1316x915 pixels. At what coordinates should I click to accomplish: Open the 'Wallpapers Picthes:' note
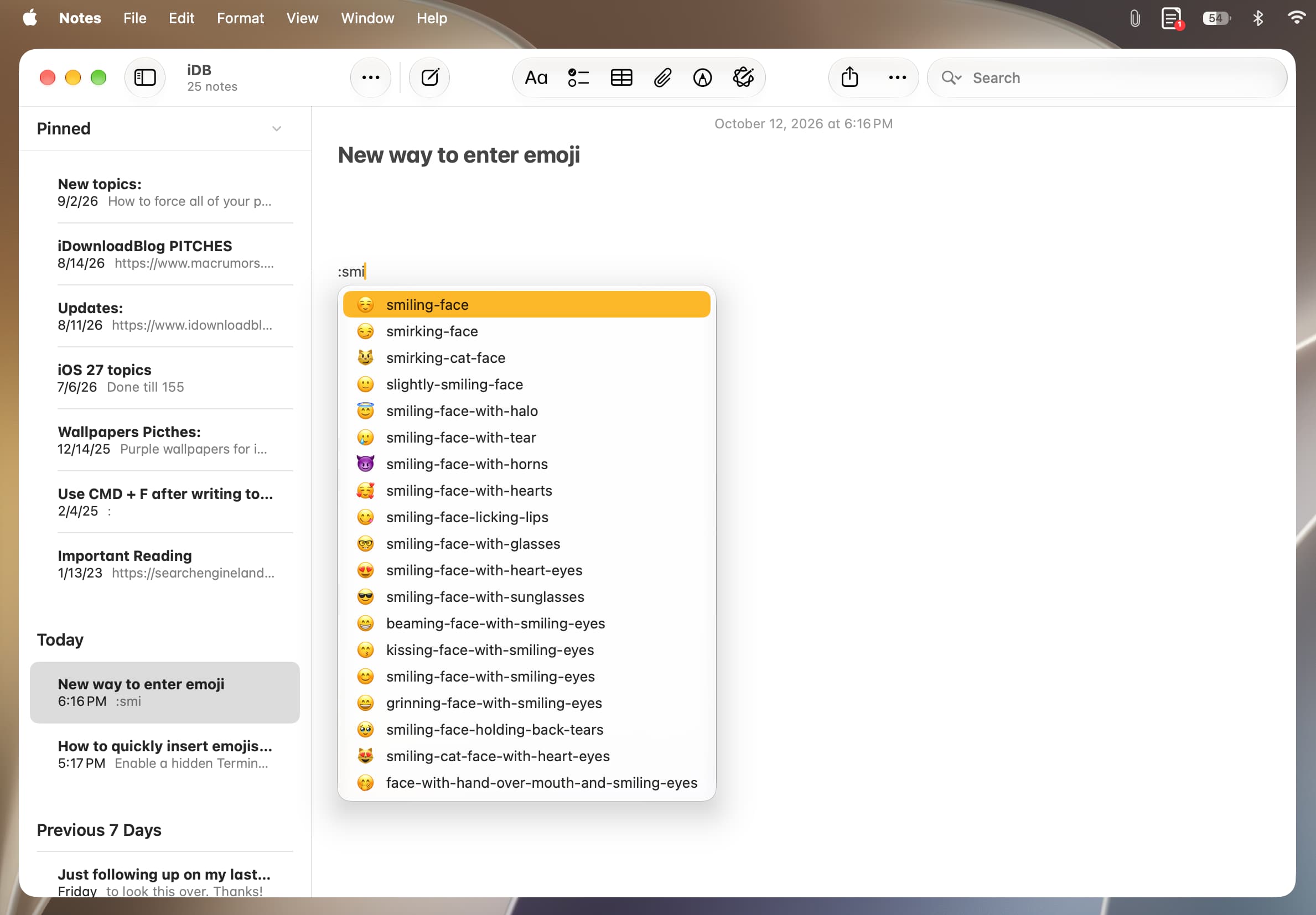click(x=164, y=439)
